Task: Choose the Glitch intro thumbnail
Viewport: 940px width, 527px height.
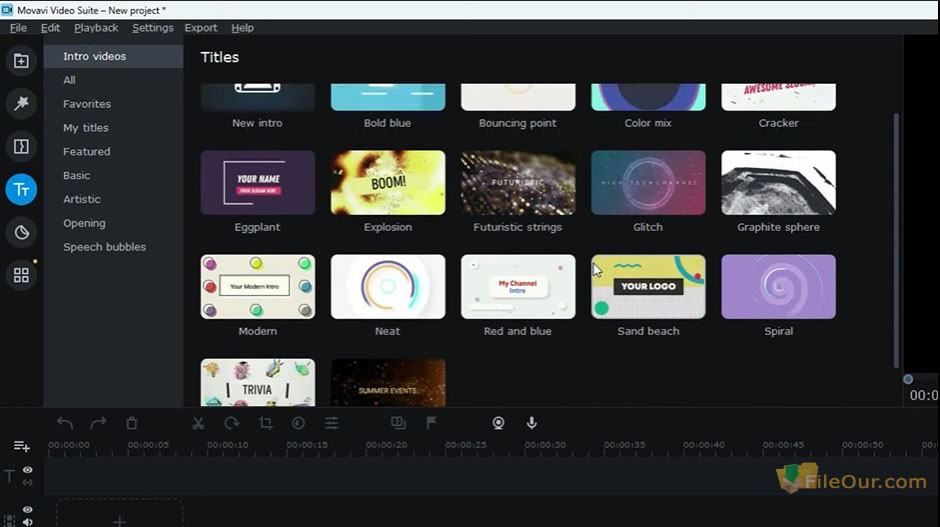Action: click(648, 182)
